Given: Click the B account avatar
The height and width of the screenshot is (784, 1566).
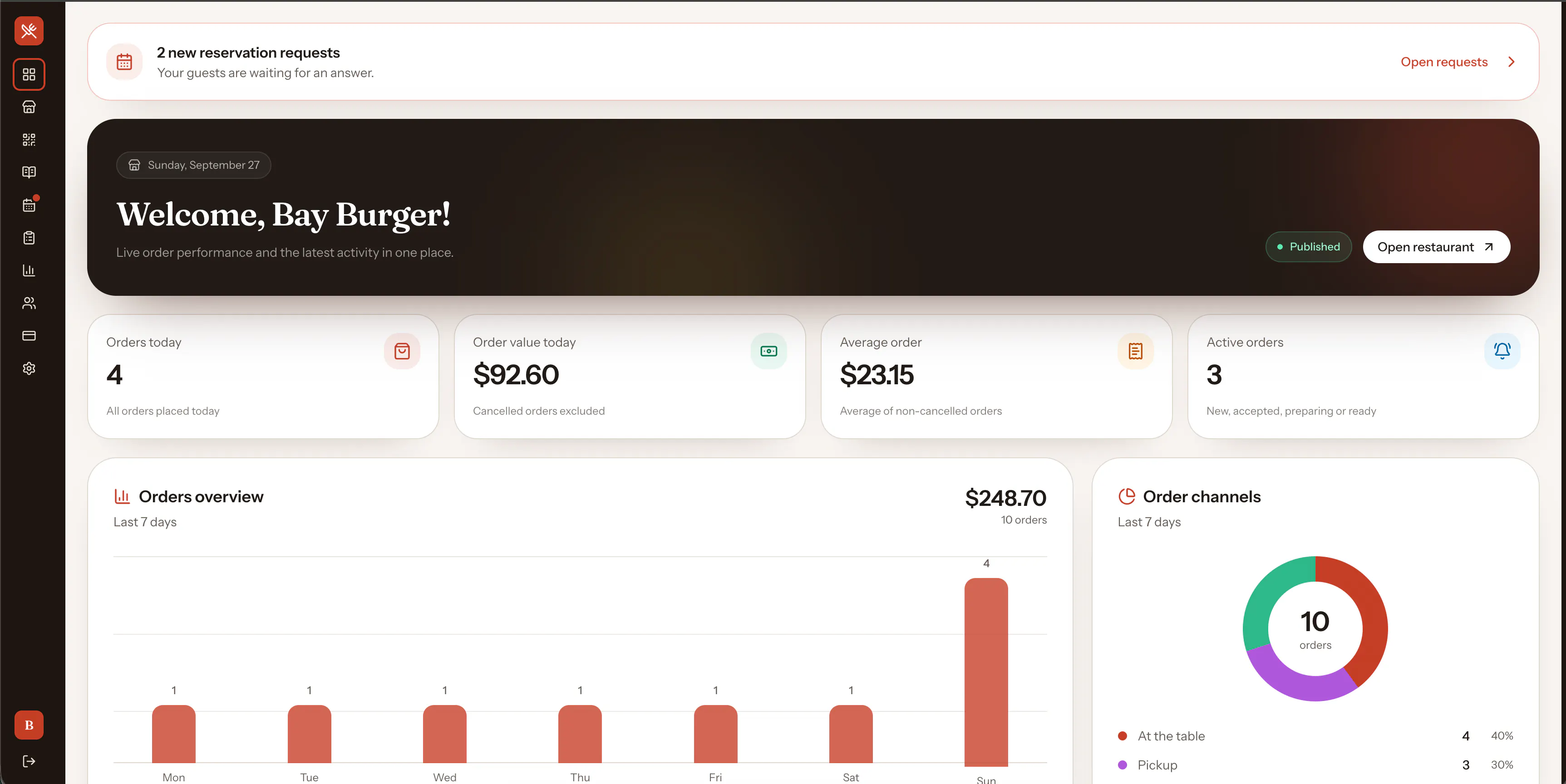Looking at the screenshot, I should (x=29, y=725).
